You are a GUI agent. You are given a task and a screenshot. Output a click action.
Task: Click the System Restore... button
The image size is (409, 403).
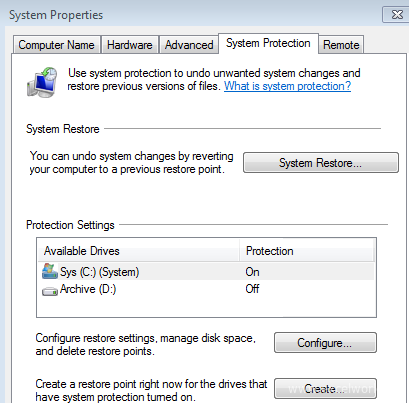point(321,163)
